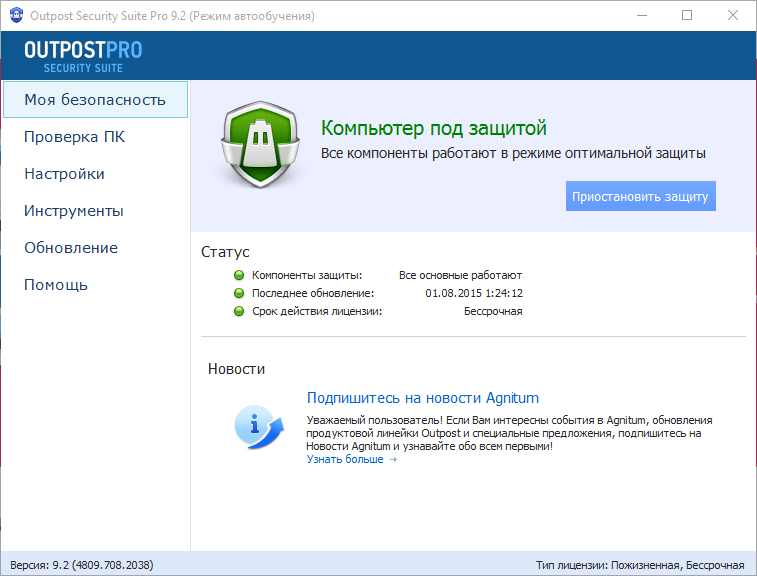Click the OUTPOSTPRO Security Suite logo
This screenshot has width=757, height=576.
coord(83,56)
